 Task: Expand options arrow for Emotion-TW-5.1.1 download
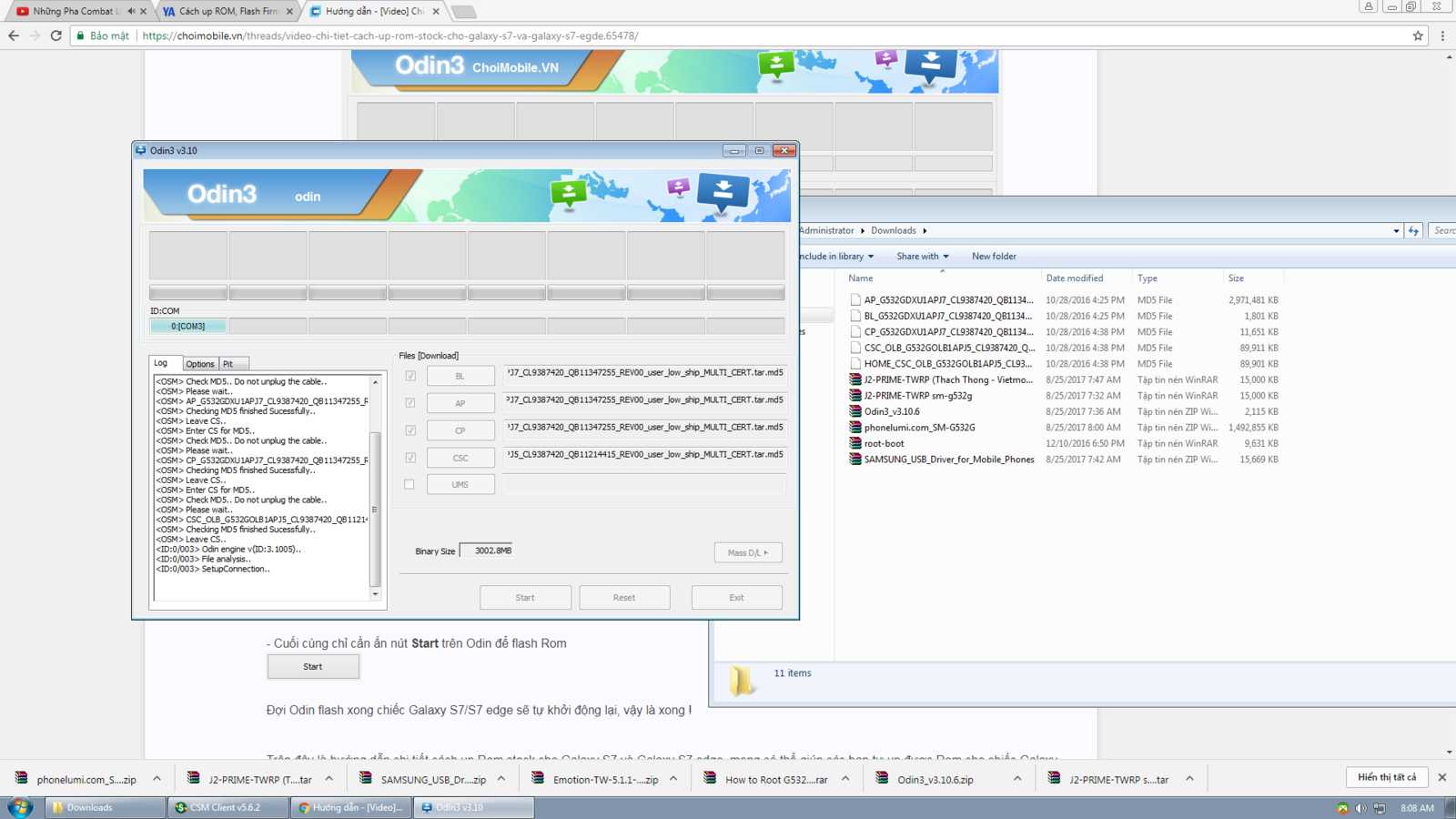673,779
